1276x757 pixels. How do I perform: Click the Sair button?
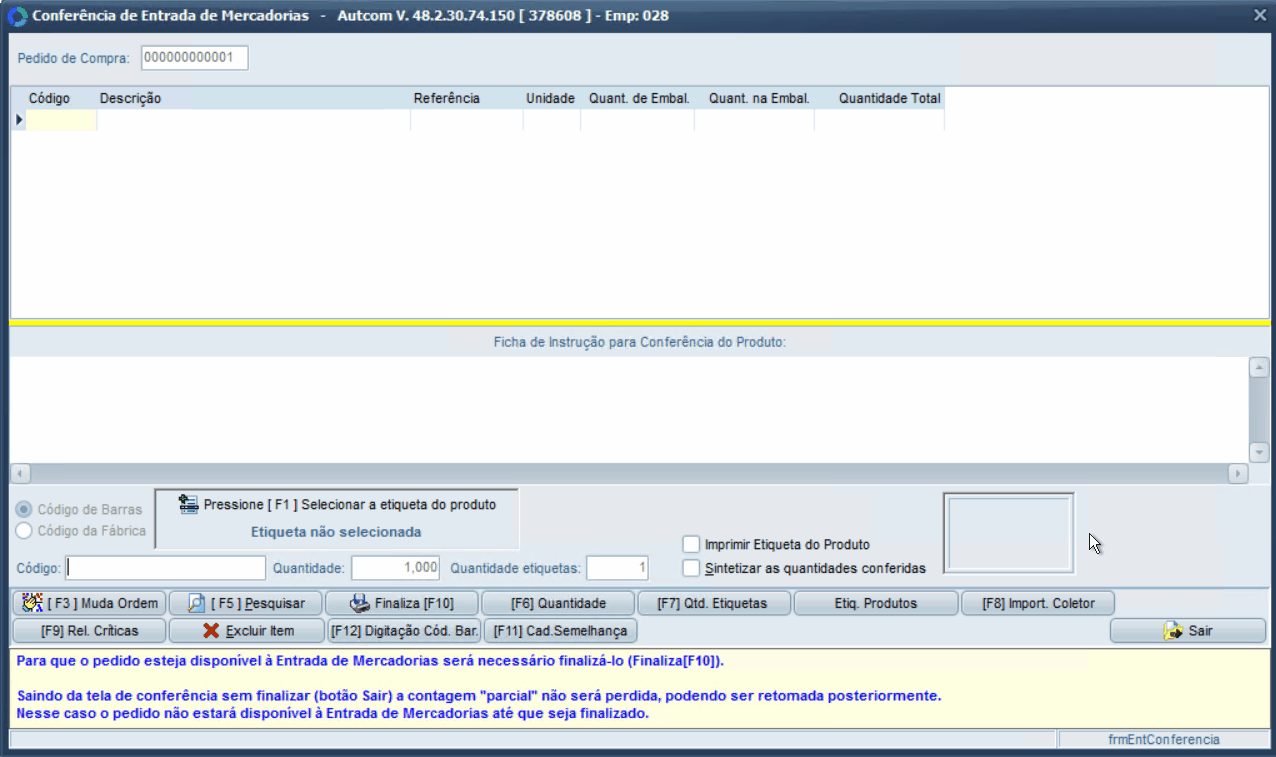(x=1188, y=631)
